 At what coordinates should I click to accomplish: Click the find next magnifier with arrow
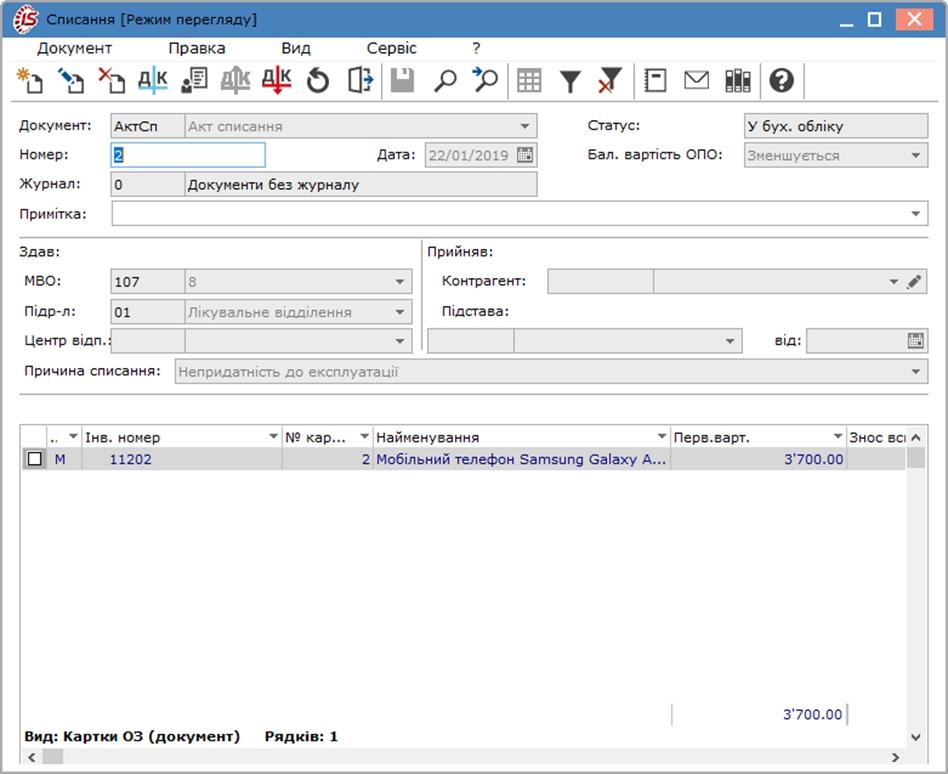(x=485, y=80)
